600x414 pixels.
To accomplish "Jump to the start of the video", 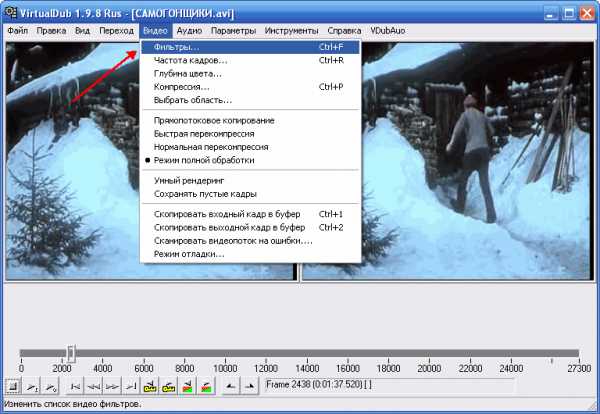I will coord(75,386).
